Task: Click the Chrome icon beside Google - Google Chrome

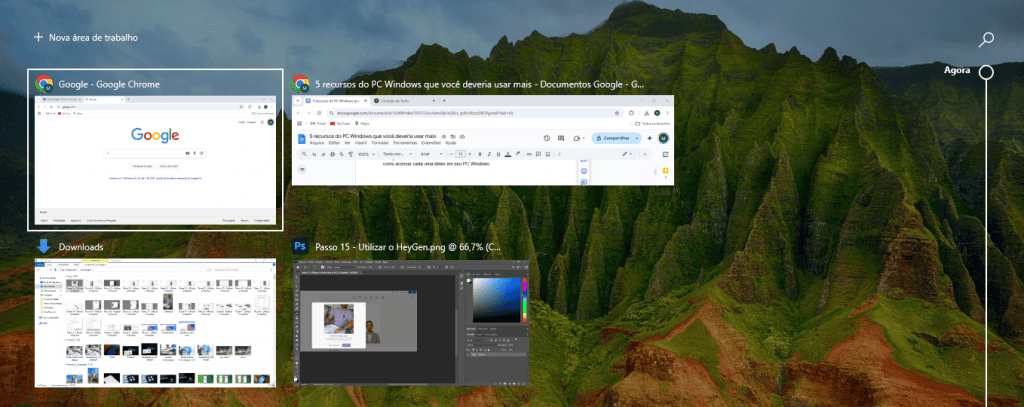Action: [x=44, y=84]
